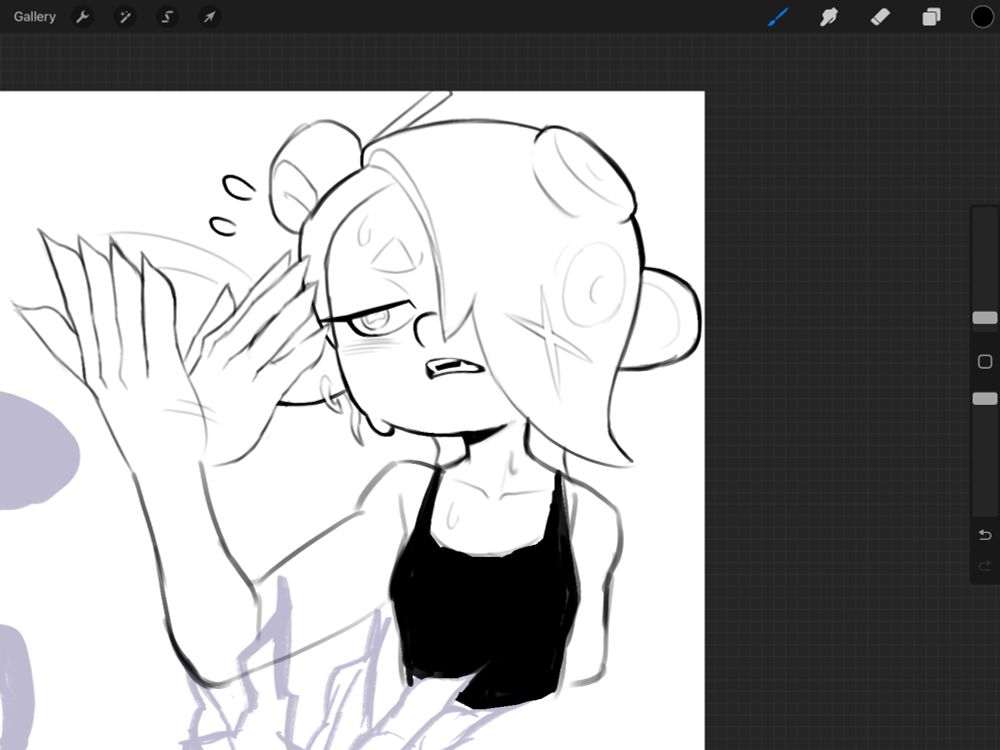This screenshot has height=750, width=1000.
Task: Select the Eraser tool
Action: coord(880,17)
